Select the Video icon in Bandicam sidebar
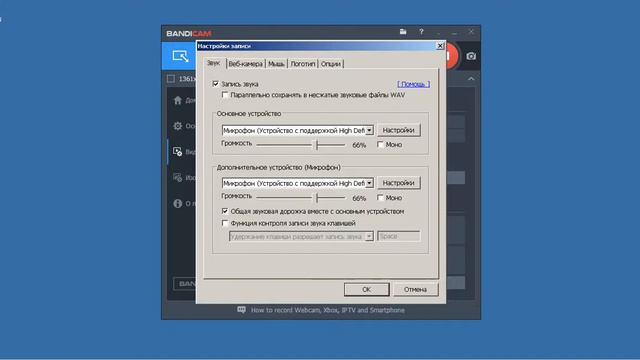640x360 pixels. pos(178,151)
